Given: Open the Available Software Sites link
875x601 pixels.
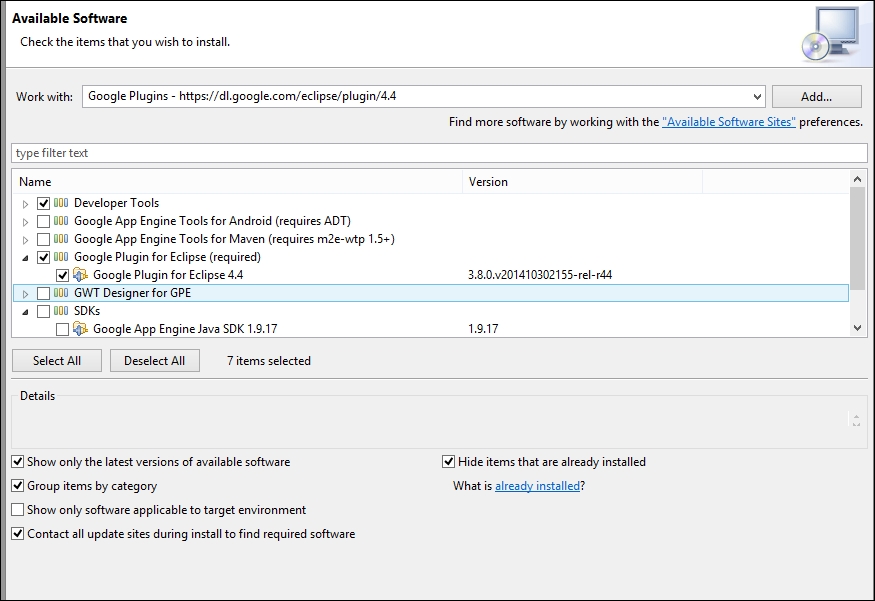Looking at the screenshot, I should point(729,122).
